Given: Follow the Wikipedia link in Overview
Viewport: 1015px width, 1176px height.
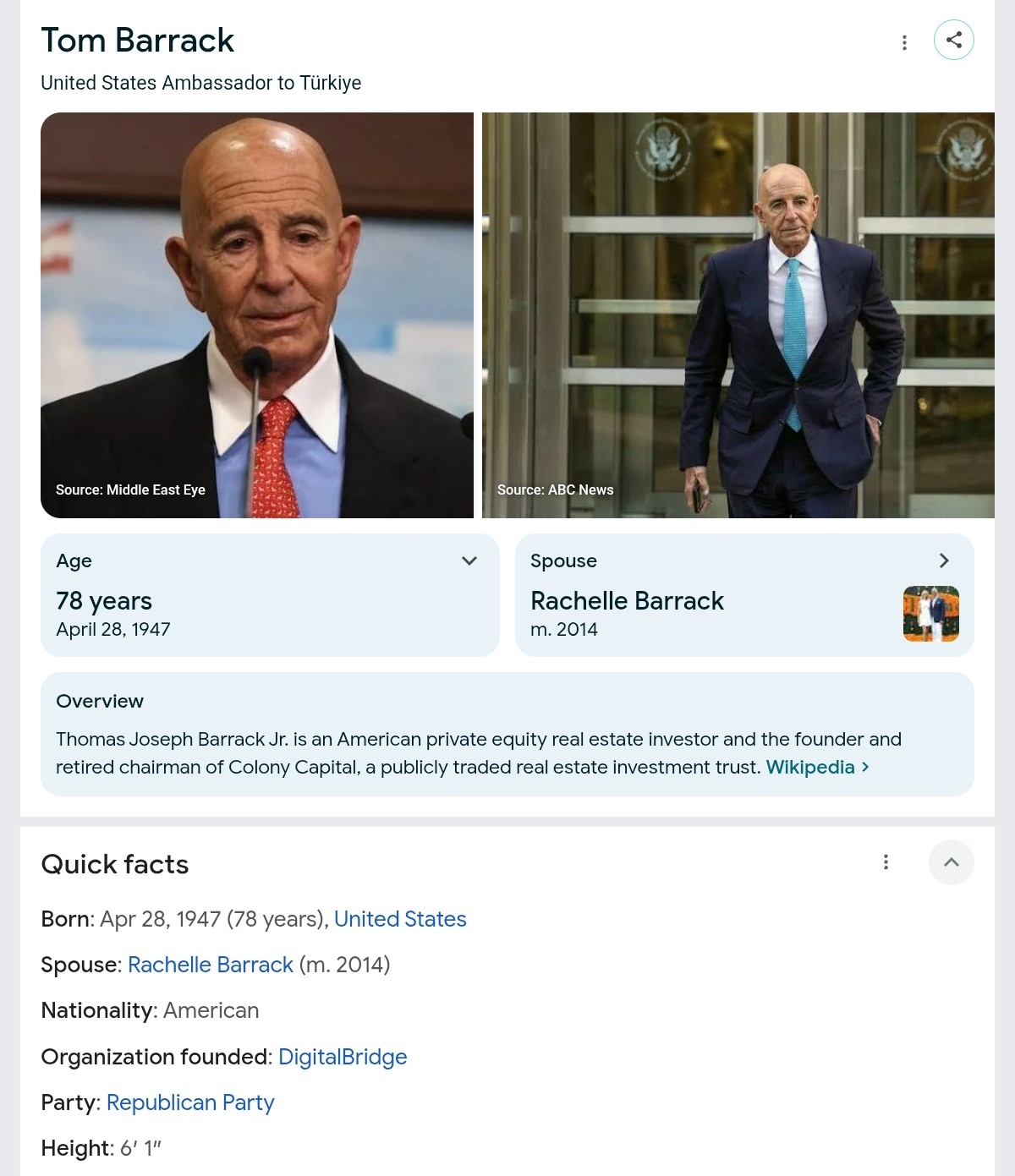Looking at the screenshot, I should click(809, 767).
